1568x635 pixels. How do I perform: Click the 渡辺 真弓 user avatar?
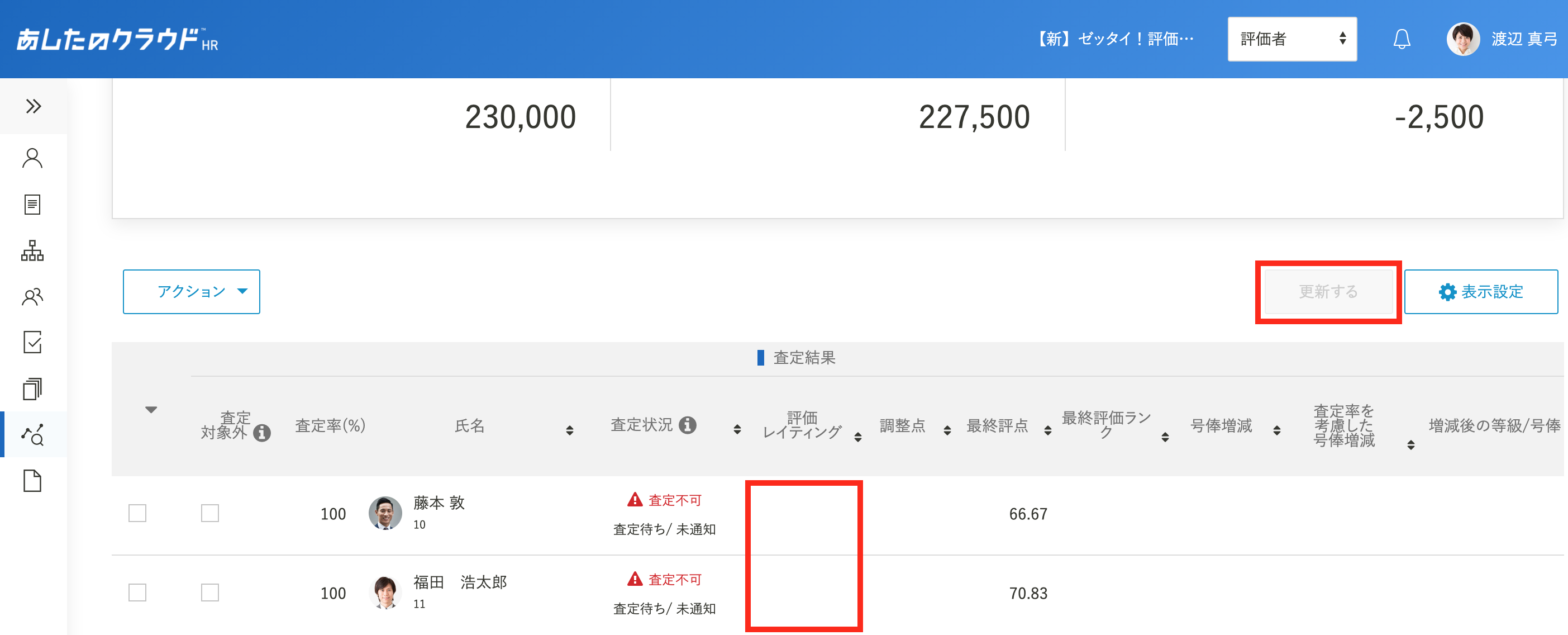1462,39
